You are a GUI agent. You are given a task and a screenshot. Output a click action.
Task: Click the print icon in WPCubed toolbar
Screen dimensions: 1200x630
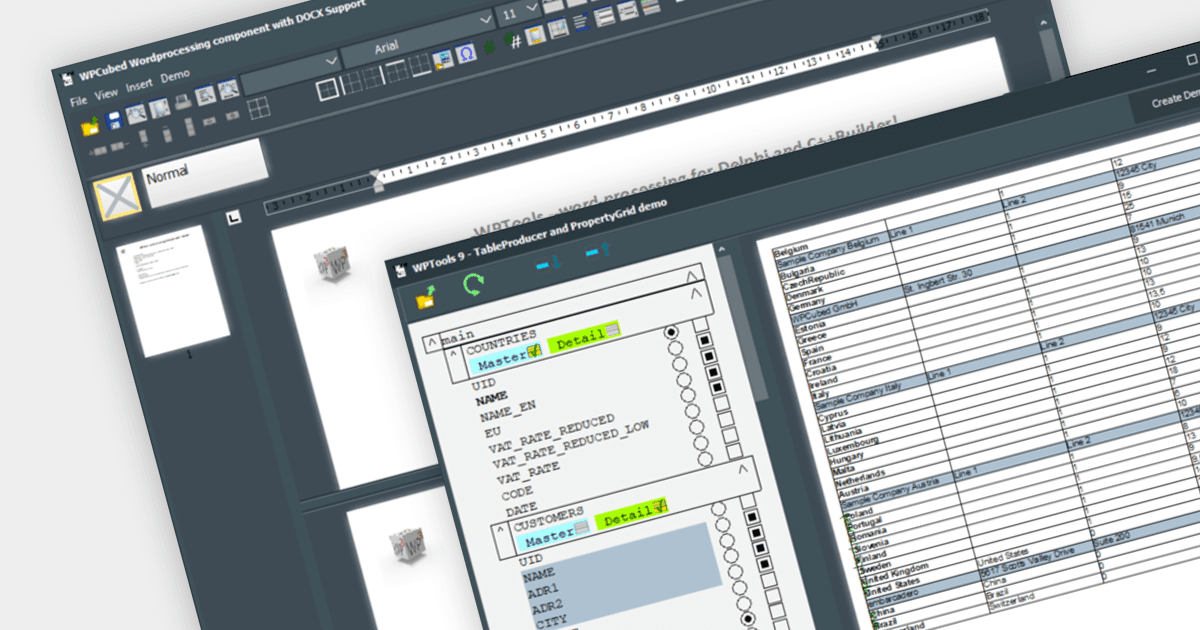click(x=184, y=102)
